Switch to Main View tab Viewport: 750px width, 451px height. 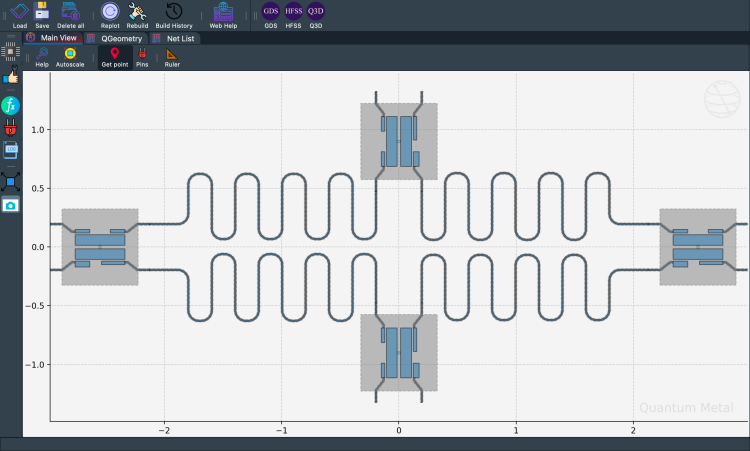(52, 38)
